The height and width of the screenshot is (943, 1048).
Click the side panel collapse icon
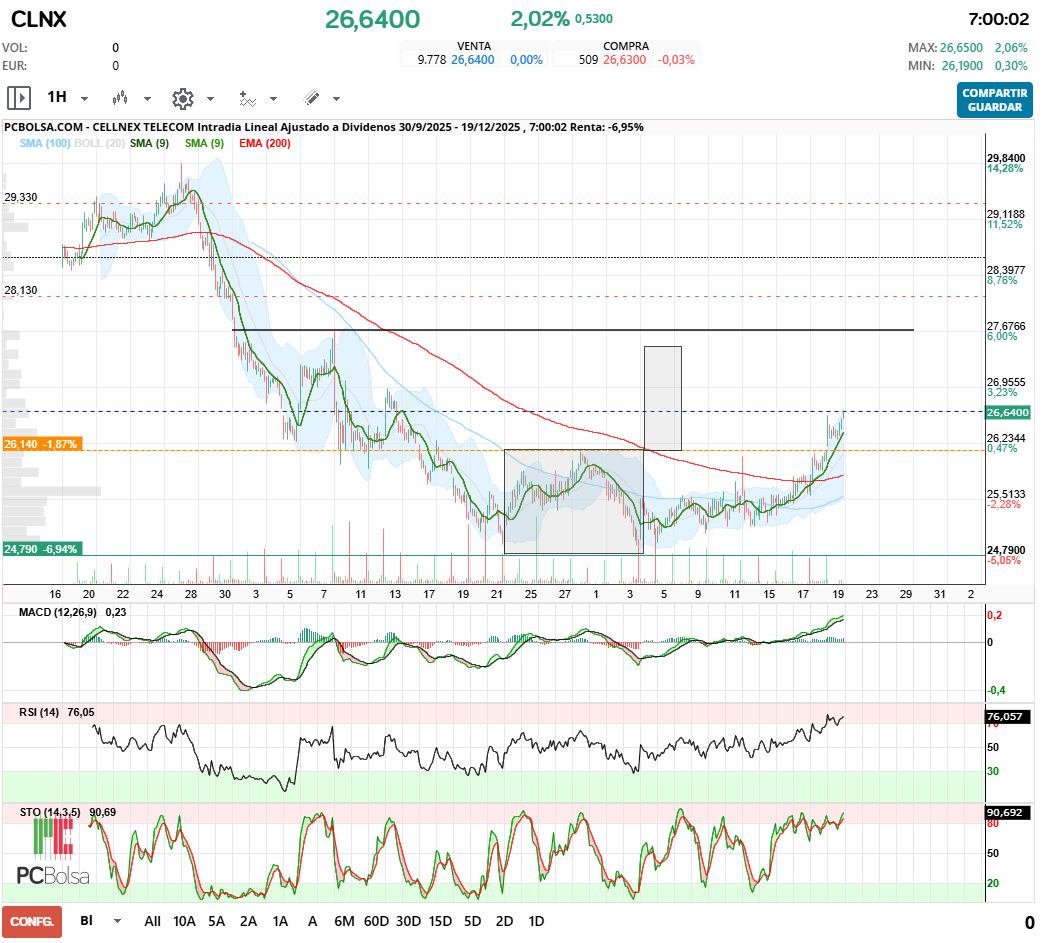click(x=19, y=98)
